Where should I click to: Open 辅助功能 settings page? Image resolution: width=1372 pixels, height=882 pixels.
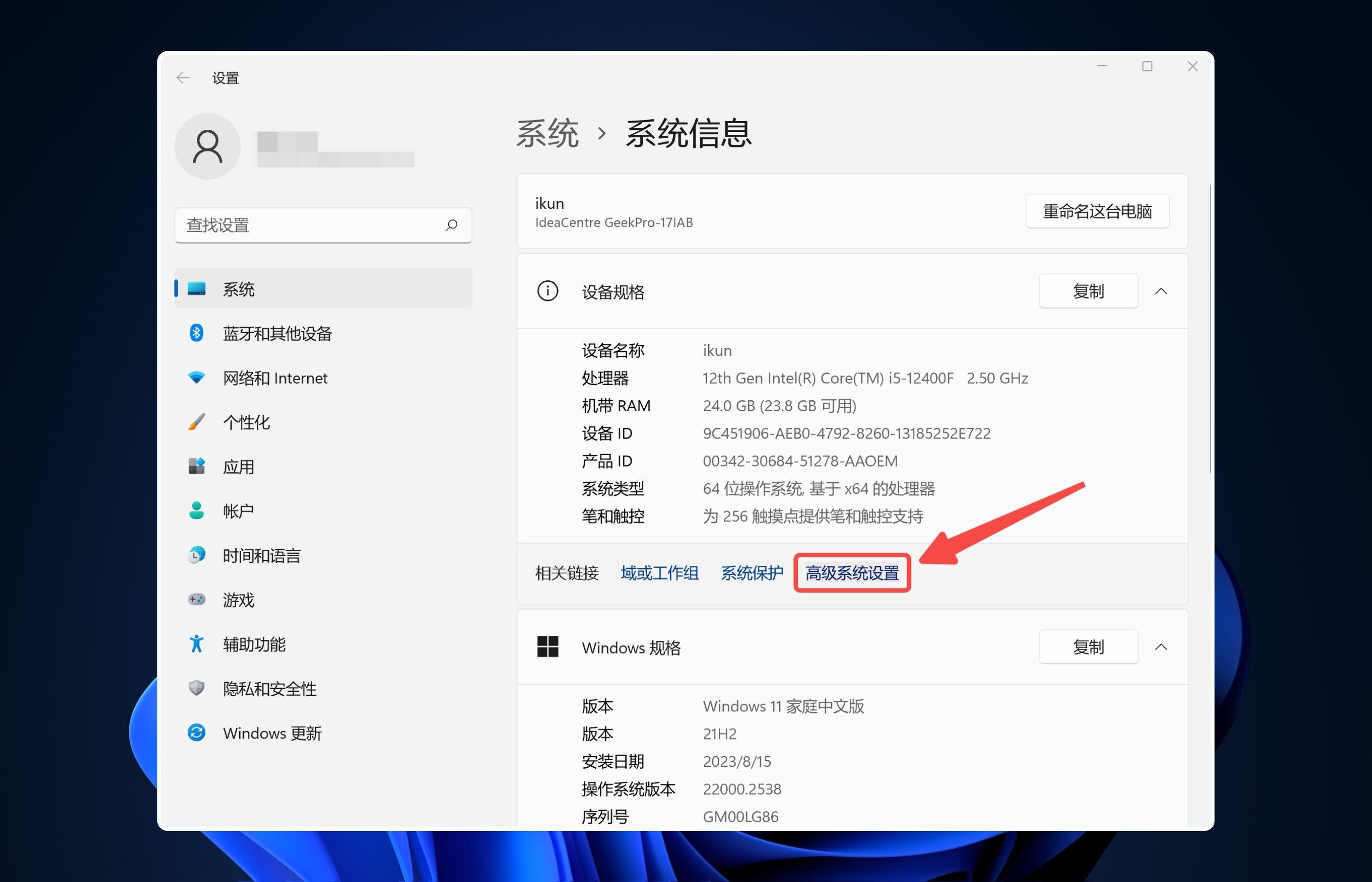coord(323,644)
